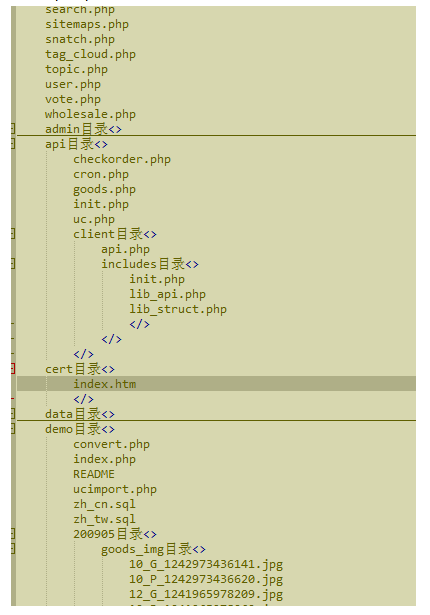Click the checkorder.php entry

click(122, 159)
